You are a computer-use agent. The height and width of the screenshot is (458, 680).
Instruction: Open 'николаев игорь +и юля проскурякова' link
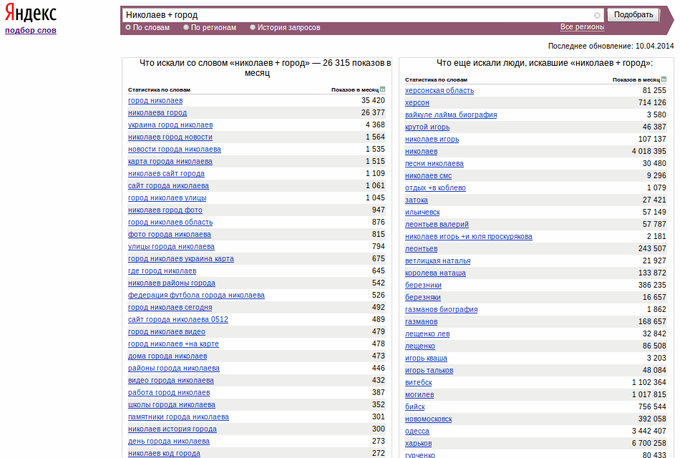468,236
